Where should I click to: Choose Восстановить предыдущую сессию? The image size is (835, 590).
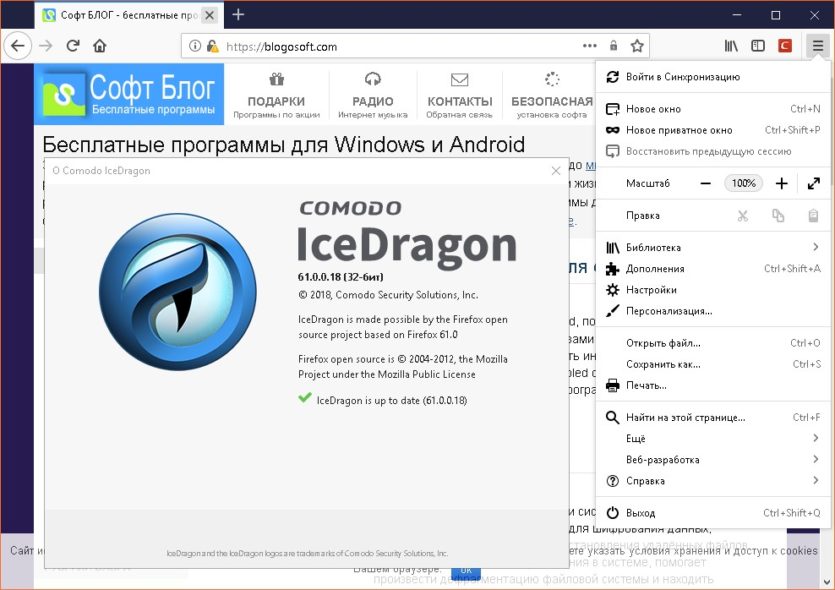[713, 152]
